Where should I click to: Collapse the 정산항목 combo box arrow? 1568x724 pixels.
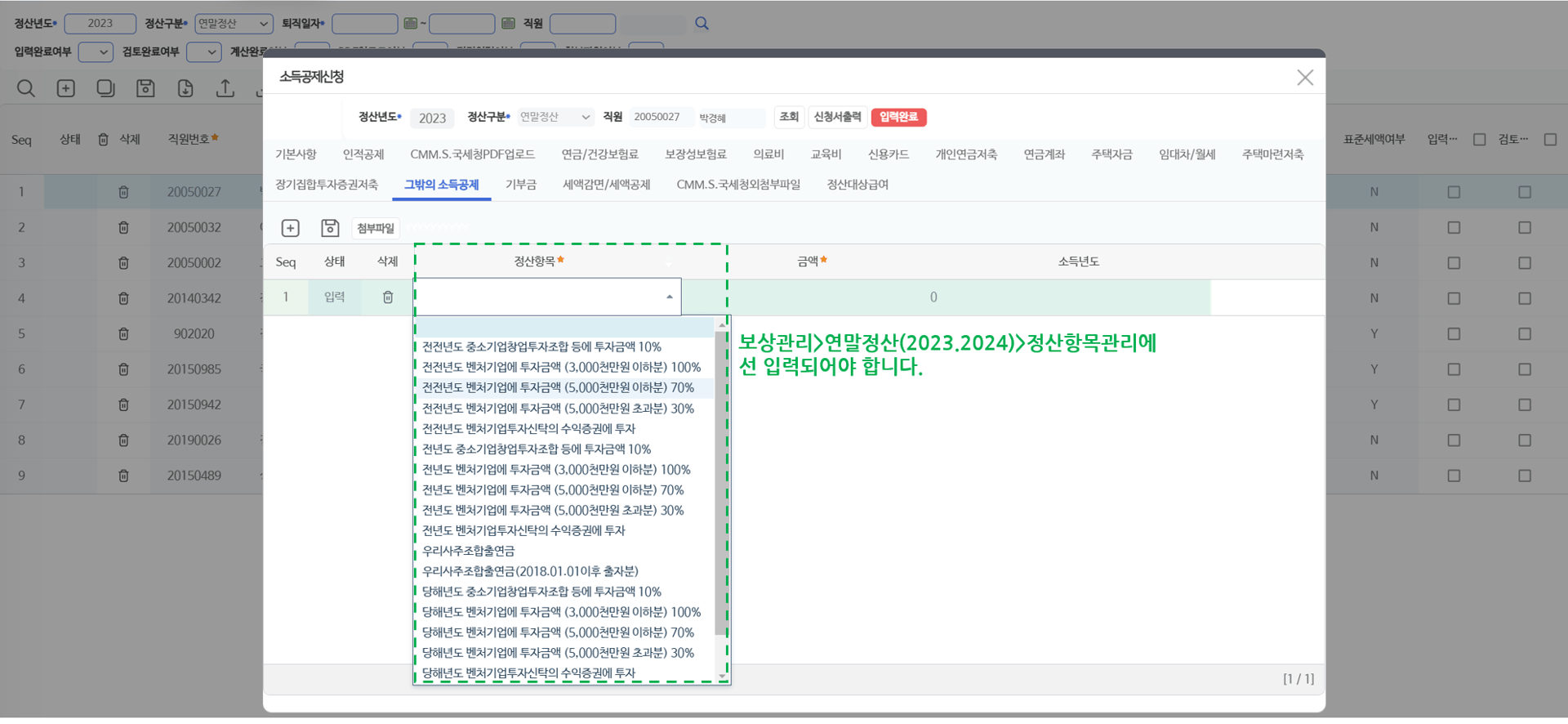(x=670, y=297)
